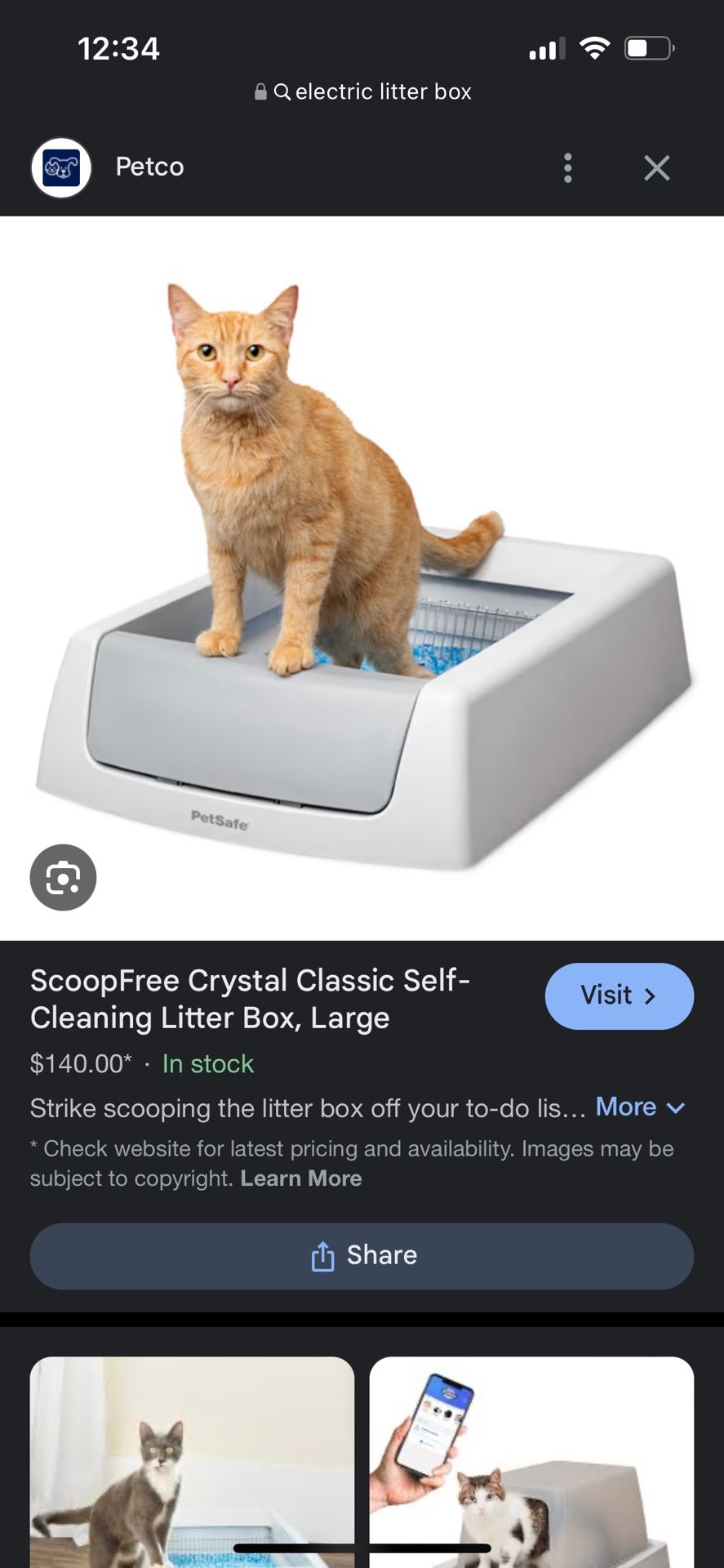Tap the Wi-Fi status icon
The width and height of the screenshot is (724, 1568).
(x=595, y=48)
